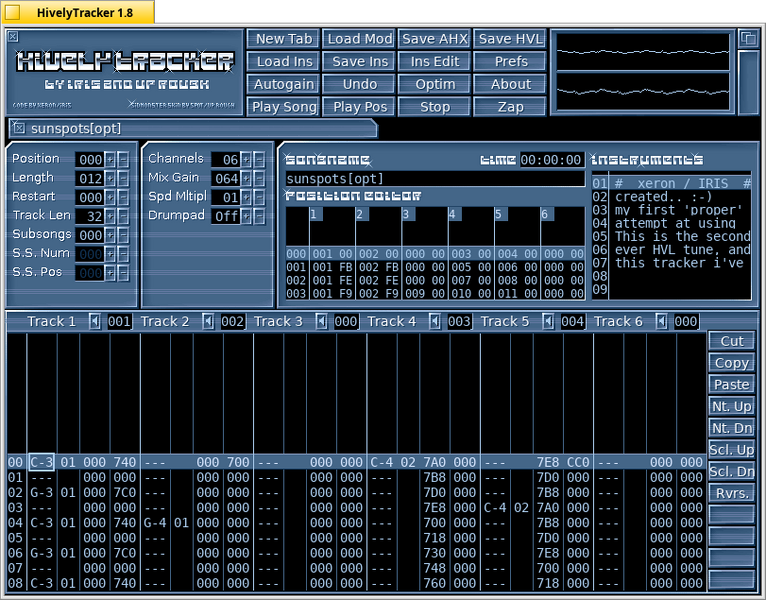The height and width of the screenshot is (600, 766).
Task: Save module as AHX
Action: pyautogui.click(x=435, y=39)
